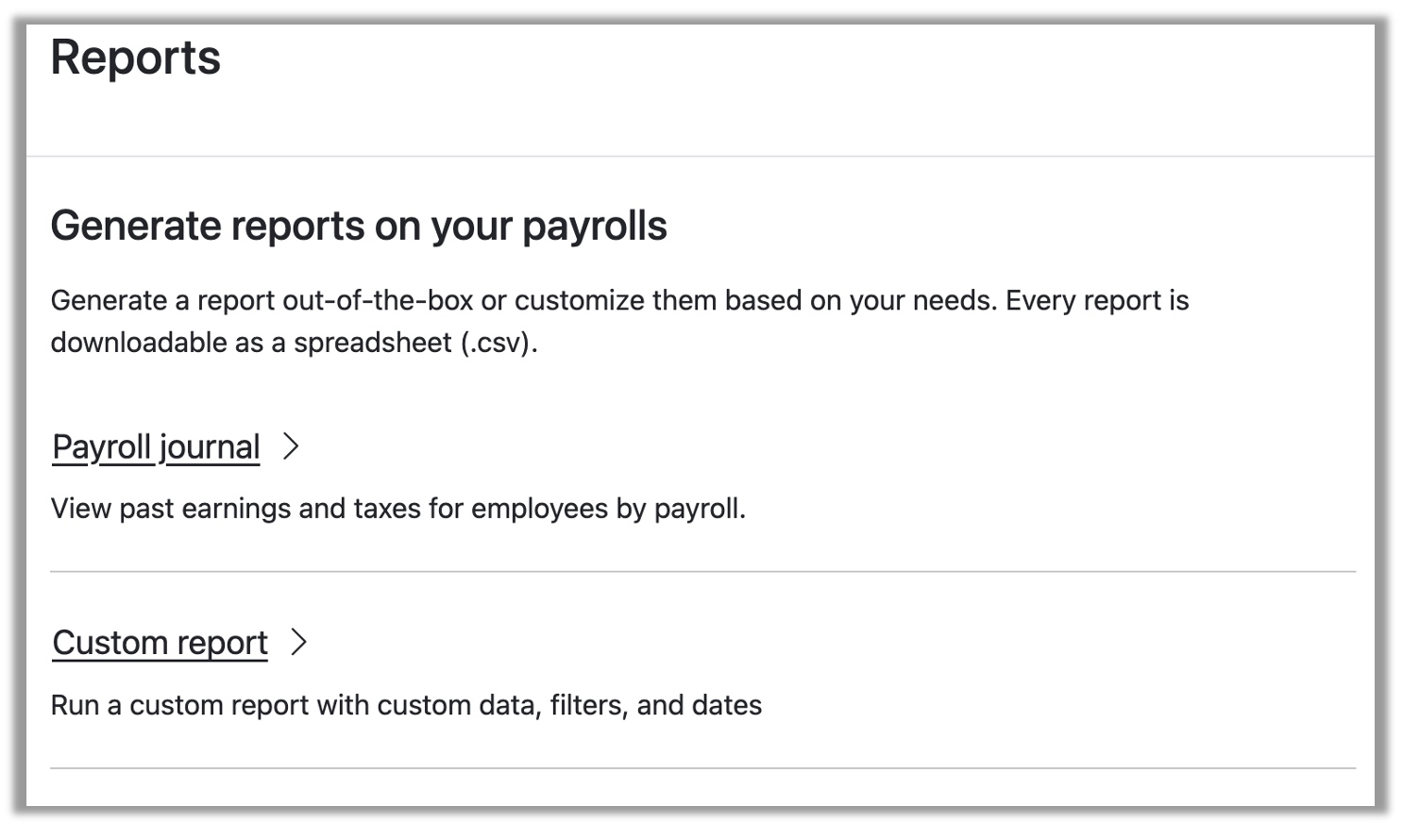Screen dimensions: 1403x840
Task: Click the chevron arrow beside Payroll journal
Action: pyautogui.click(x=291, y=446)
